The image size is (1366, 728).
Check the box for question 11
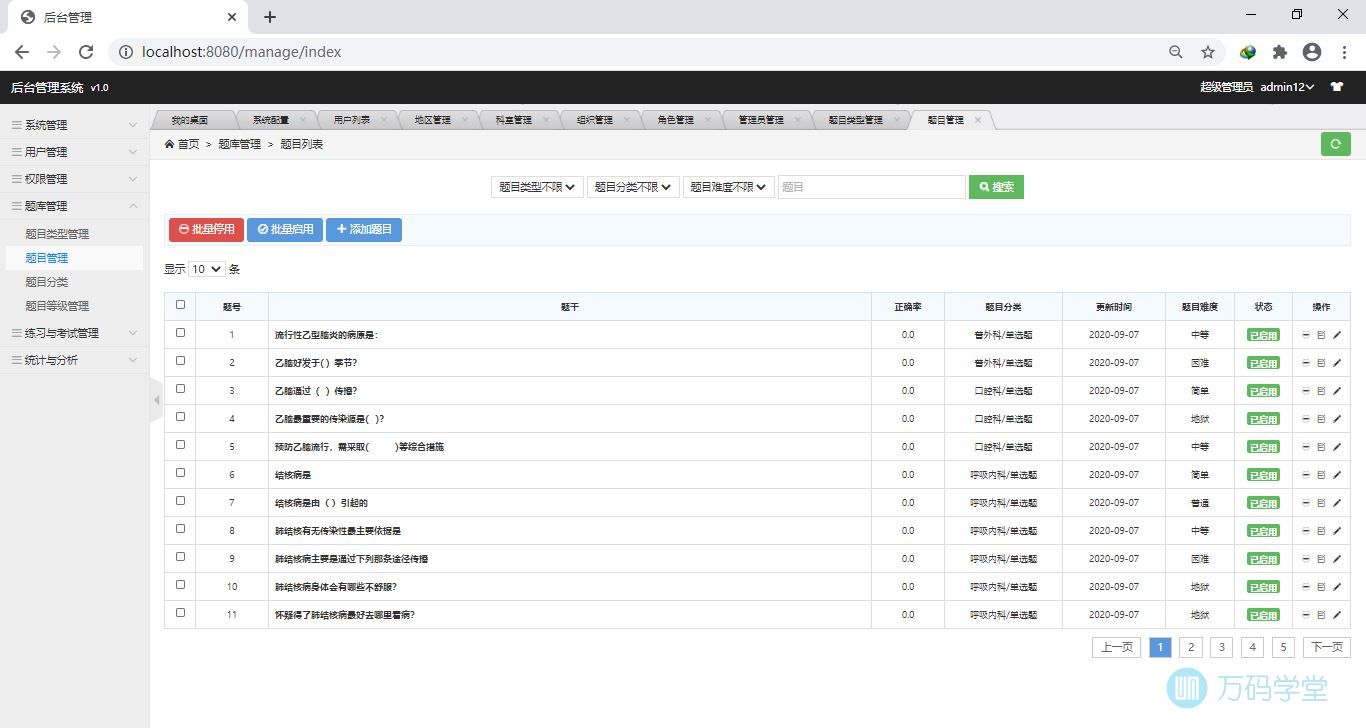click(180, 613)
